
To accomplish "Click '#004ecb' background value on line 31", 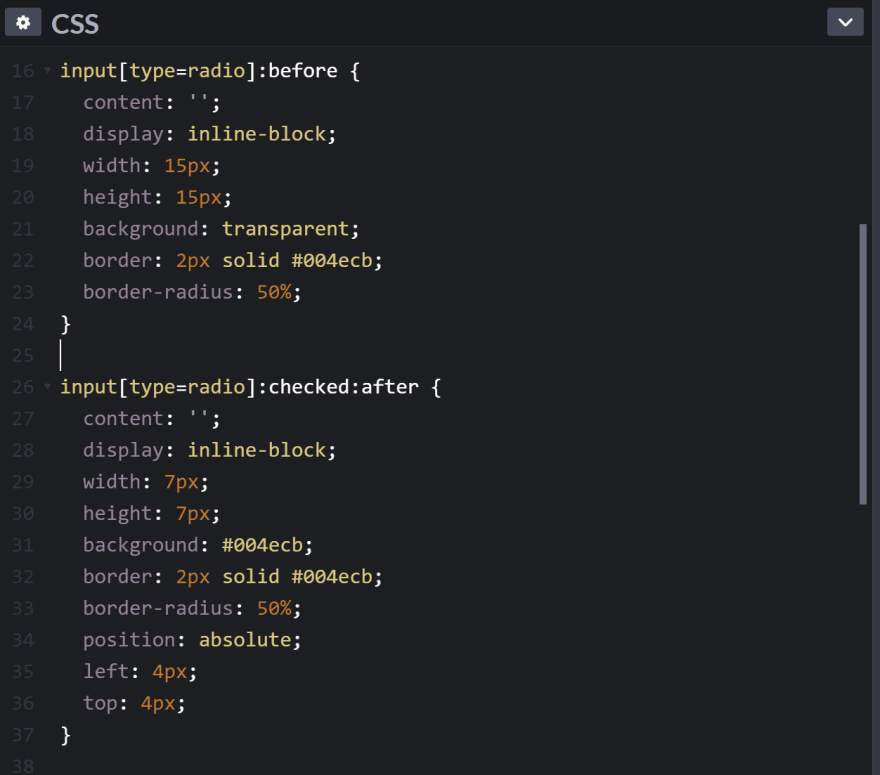I will (x=262, y=545).
